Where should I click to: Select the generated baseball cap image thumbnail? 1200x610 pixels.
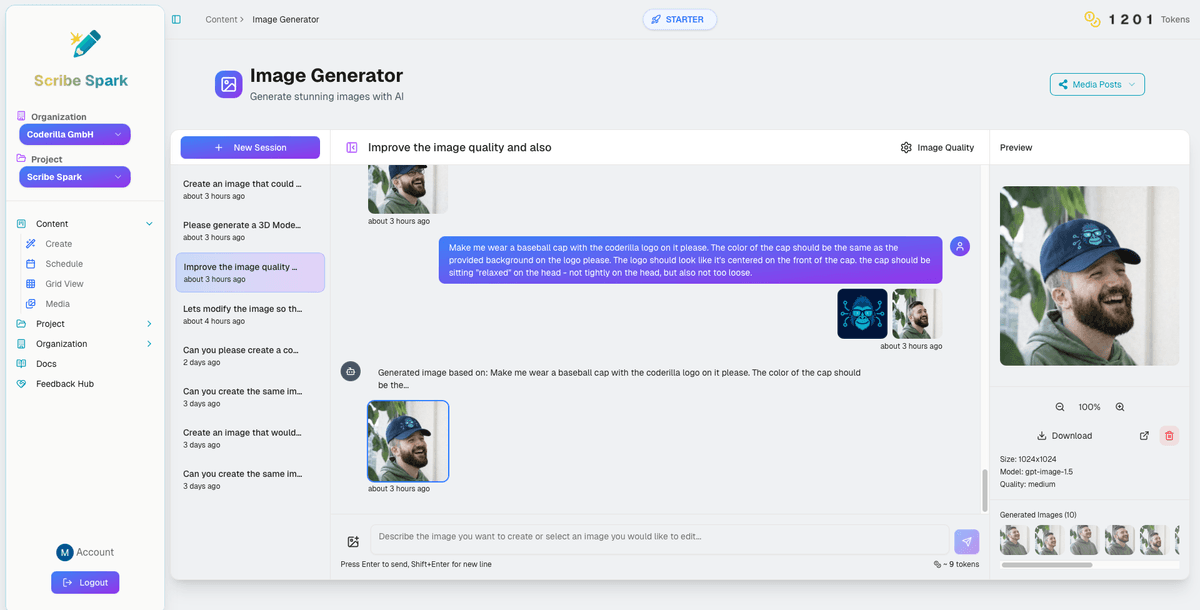pos(407,440)
